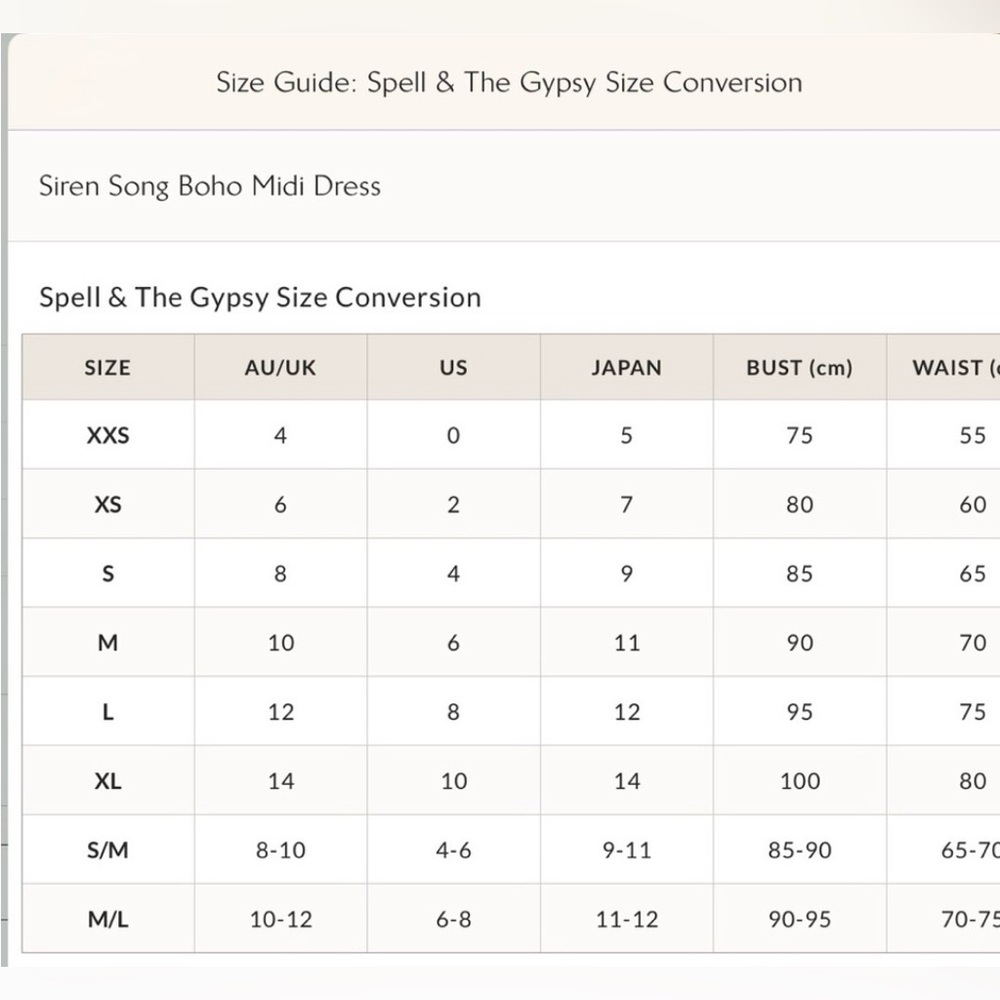Click AU/UK value 4 in XXS row

[x=281, y=436]
